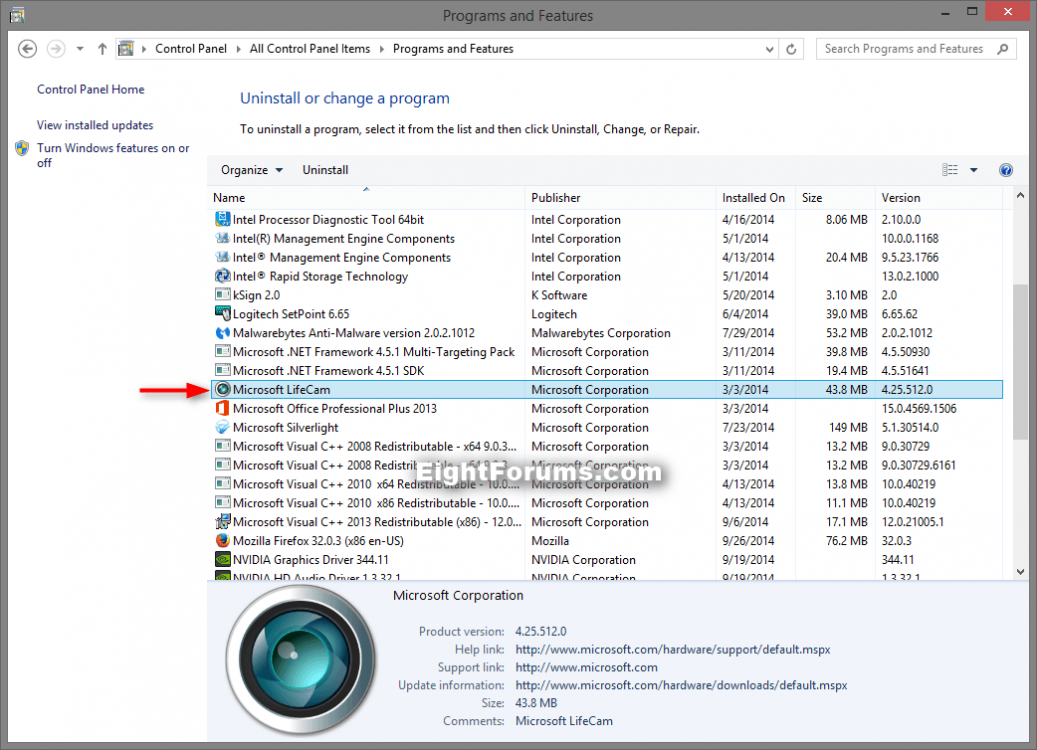The width and height of the screenshot is (1037, 750).
Task: Click Control Panel in breadcrumb
Action: (x=190, y=49)
